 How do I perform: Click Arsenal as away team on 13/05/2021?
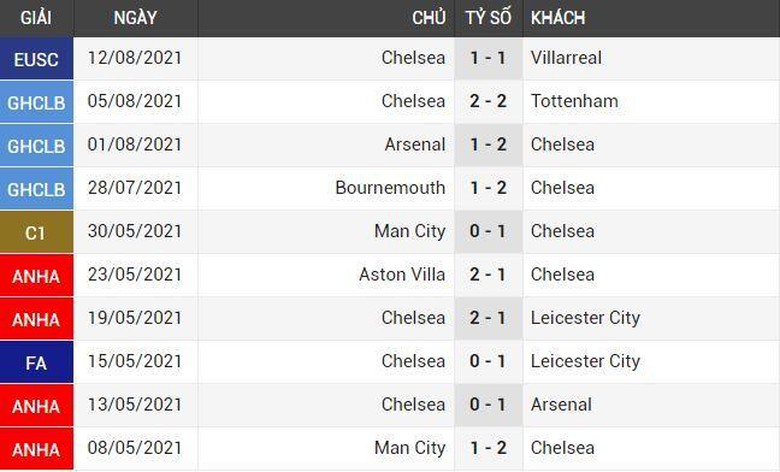pos(561,405)
